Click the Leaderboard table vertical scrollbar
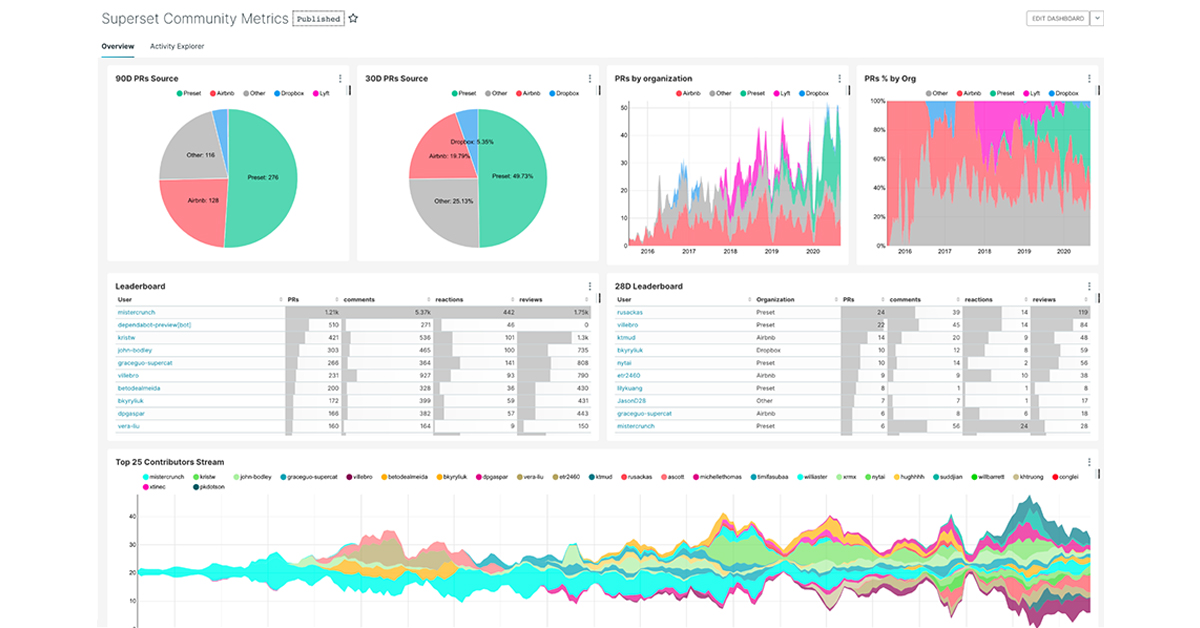The image size is (1200, 628). click(x=598, y=300)
